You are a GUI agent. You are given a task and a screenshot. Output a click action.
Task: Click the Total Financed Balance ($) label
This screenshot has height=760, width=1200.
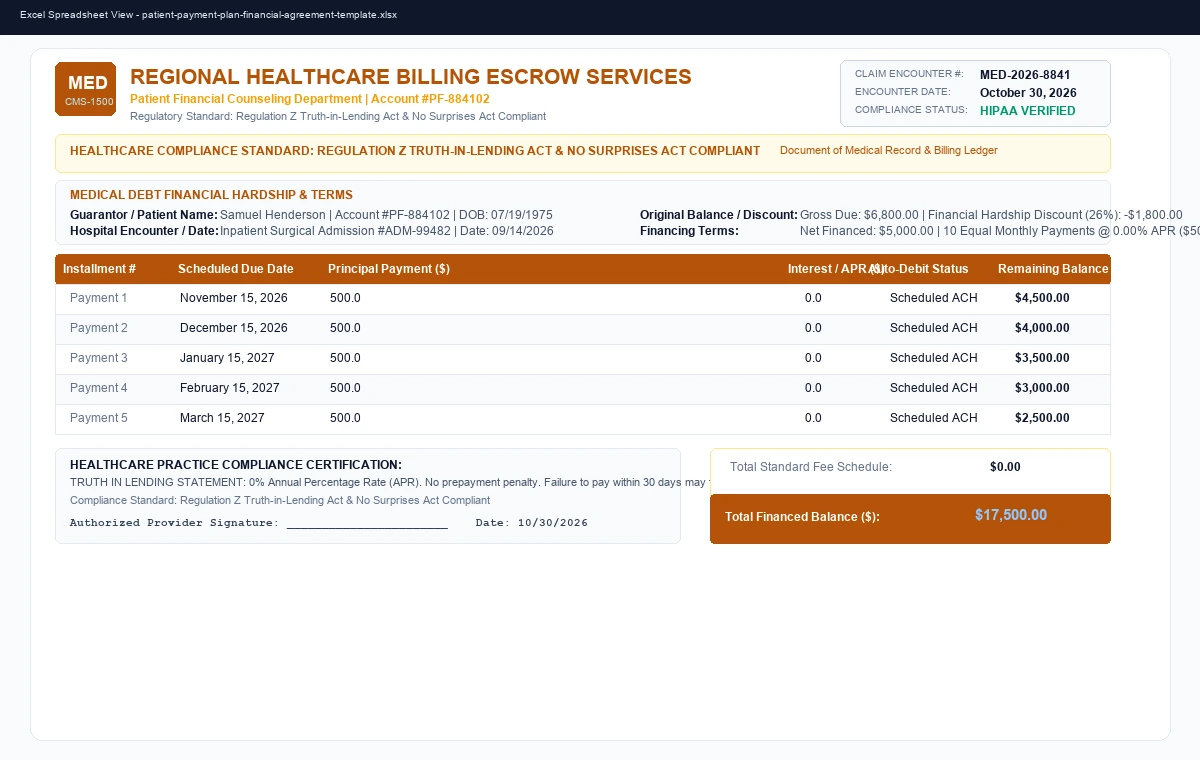[x=802, y=517]
